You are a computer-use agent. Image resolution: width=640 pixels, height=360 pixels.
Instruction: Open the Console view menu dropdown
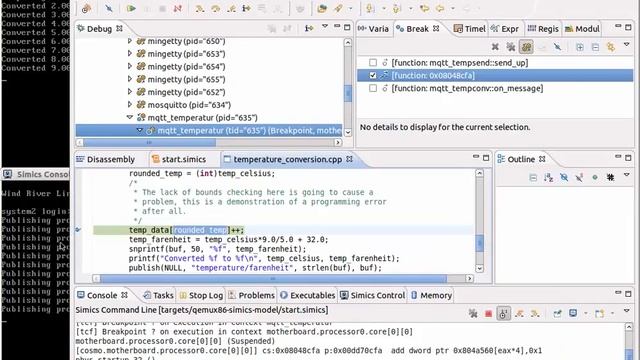click(x=627, y=311)
